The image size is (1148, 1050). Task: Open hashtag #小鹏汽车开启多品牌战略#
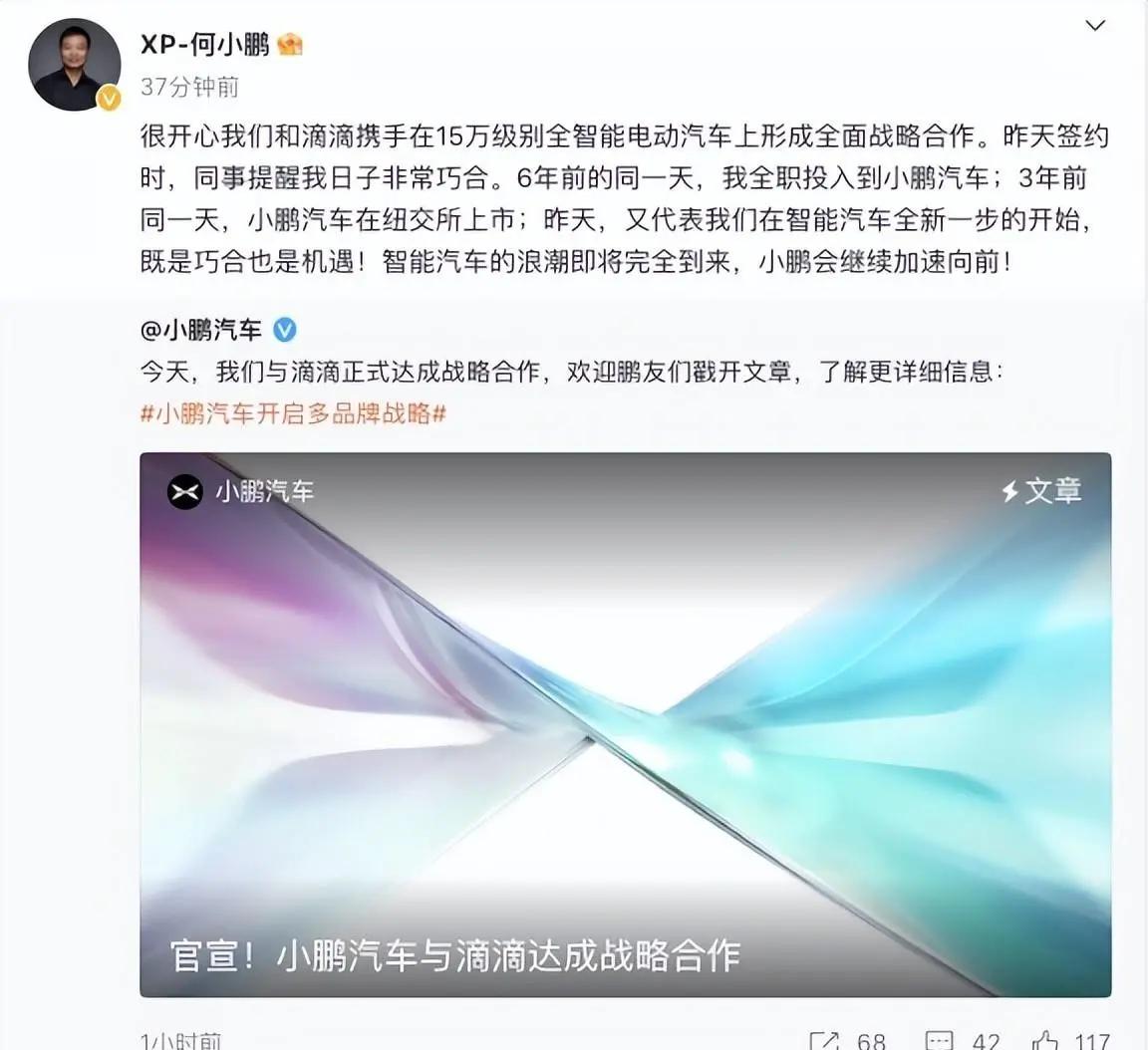tap(293, 414)
